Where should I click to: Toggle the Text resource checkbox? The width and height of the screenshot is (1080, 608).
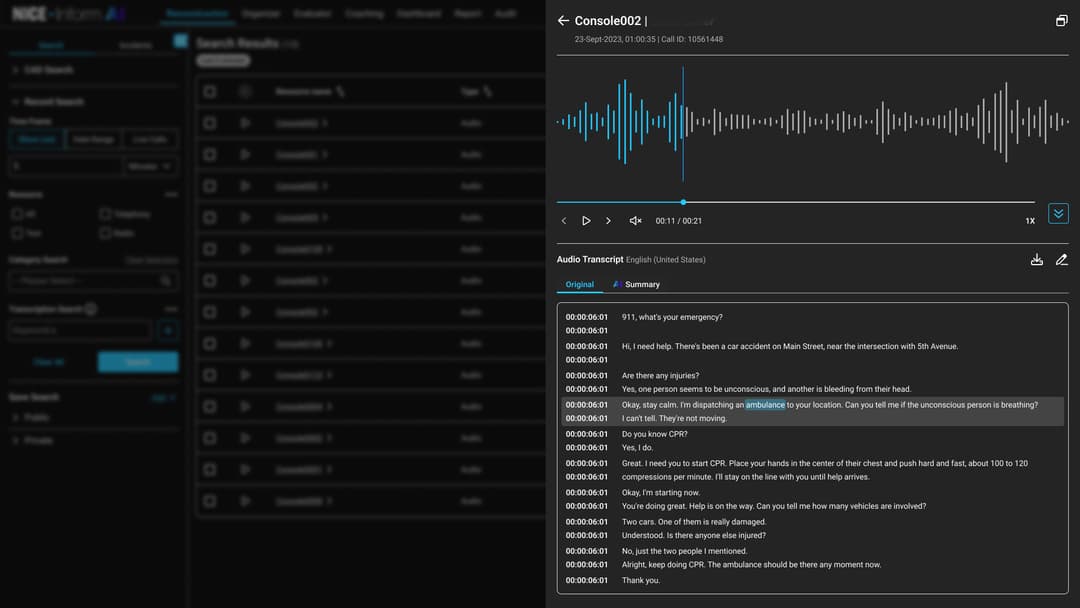pos(17,233)
